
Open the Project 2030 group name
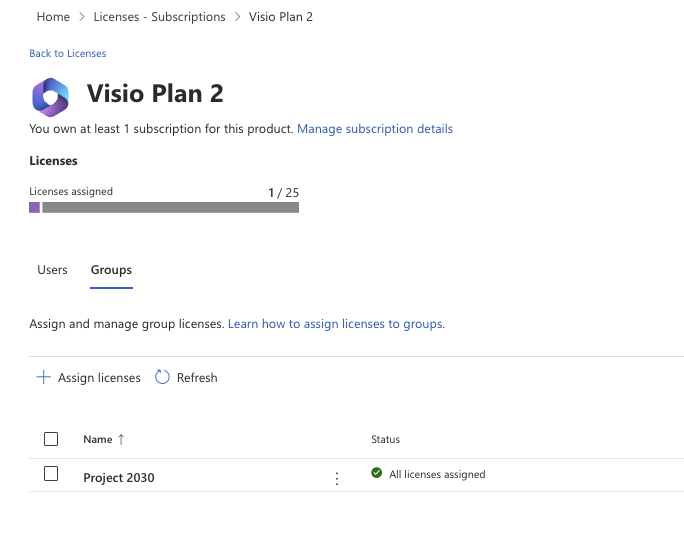[x=119, y=478]
